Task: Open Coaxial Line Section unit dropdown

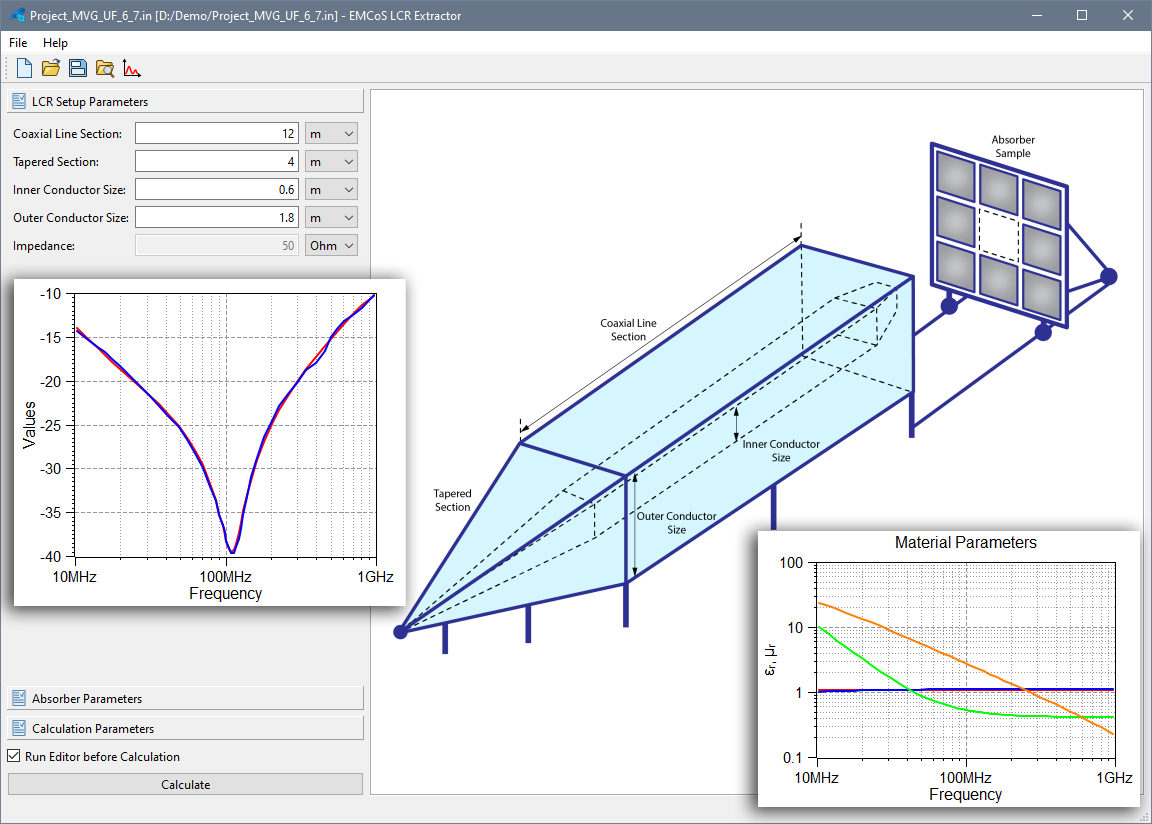Action: [331, 134]
